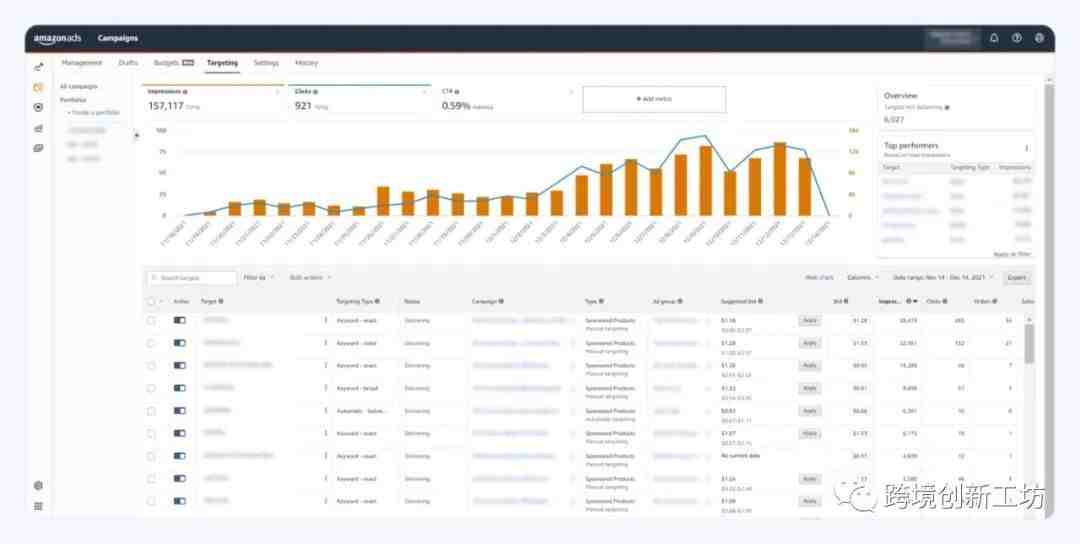Tick checkbox of first table row

tap(151, 320)
